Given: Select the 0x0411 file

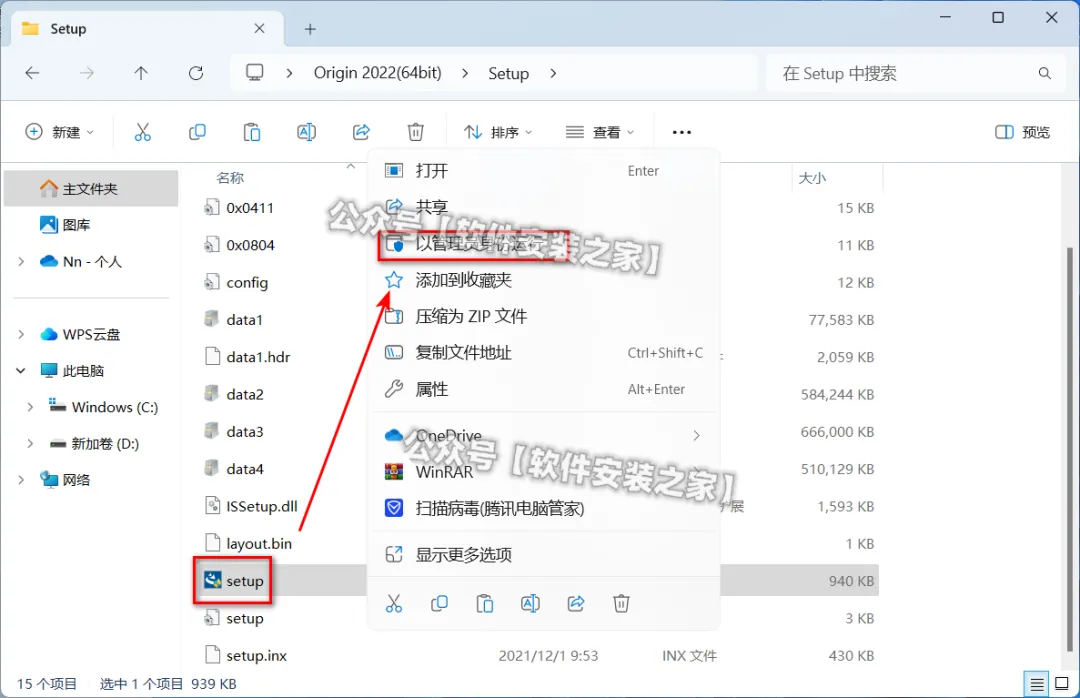Looking at the screenshot, I should tap(239, 208).
